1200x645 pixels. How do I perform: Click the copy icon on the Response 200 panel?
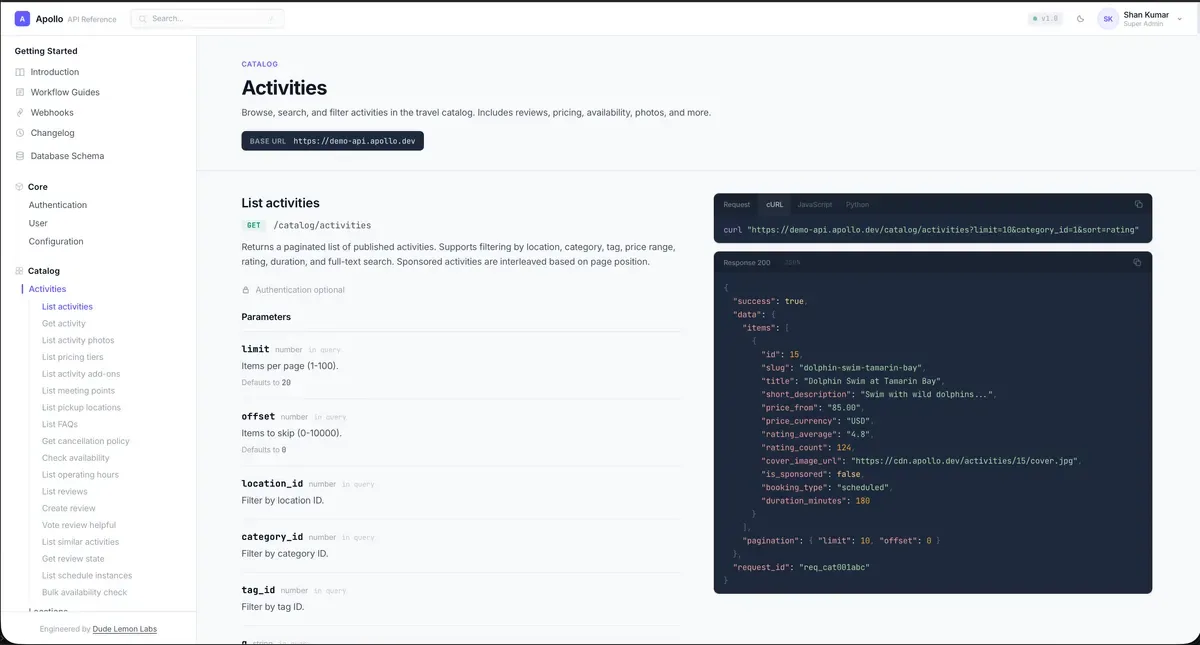click(1138, 262)
